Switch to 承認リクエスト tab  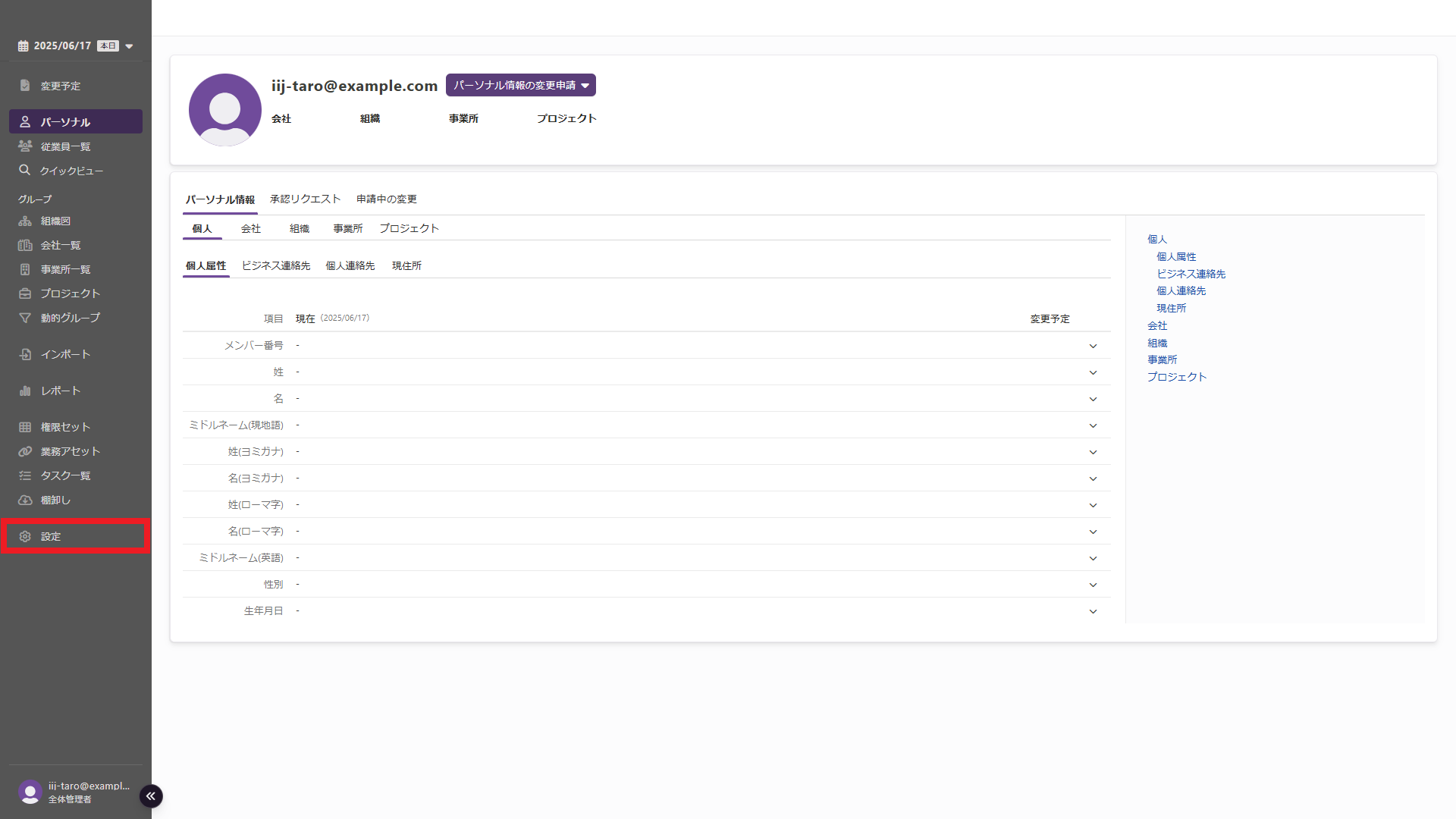pyautogui.click(x=305, y=199)
